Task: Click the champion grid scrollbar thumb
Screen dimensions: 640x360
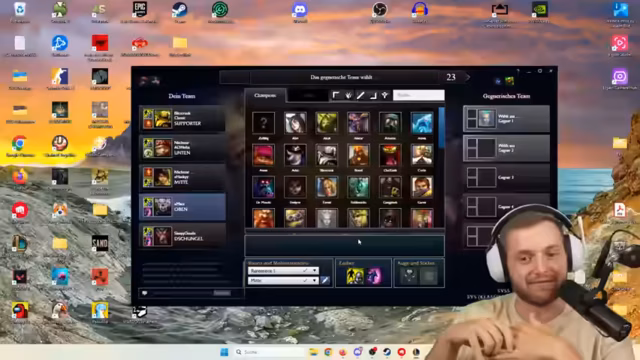Action: click(441, 127)
